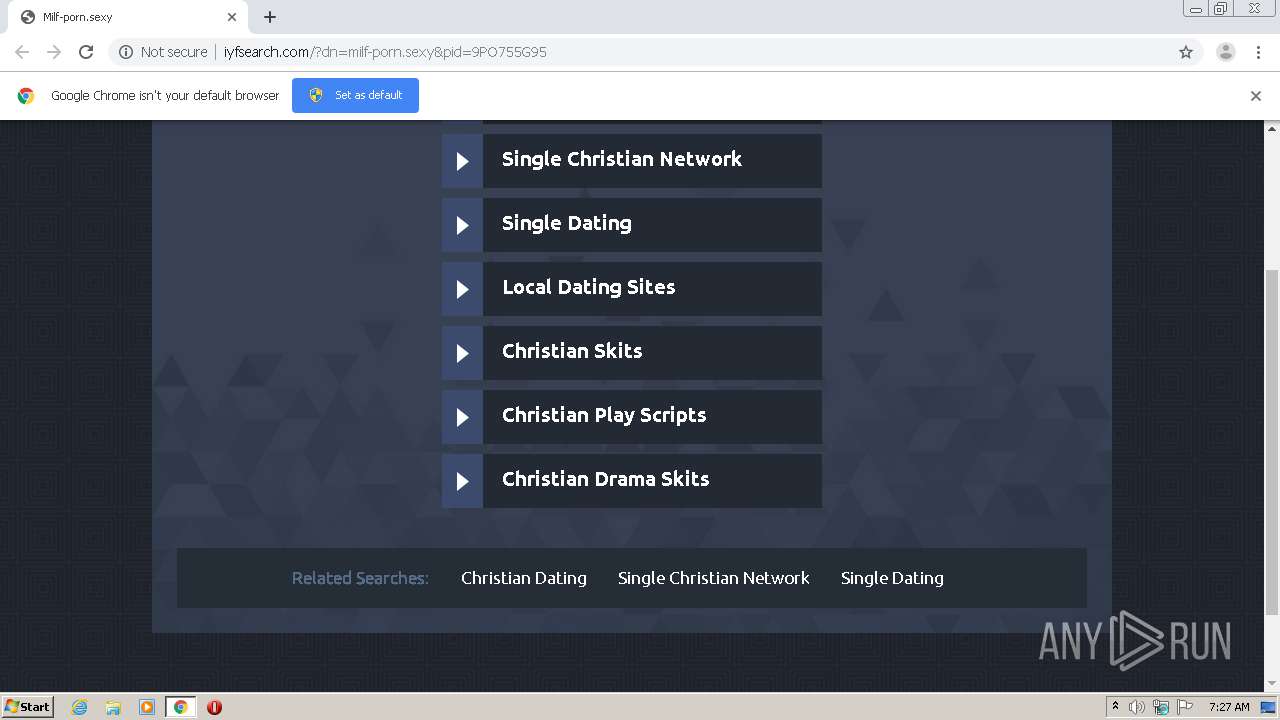The width and height of the screenshot is (1280, 720).
Task: View site information for Not secure
Action: pos(163,52)
